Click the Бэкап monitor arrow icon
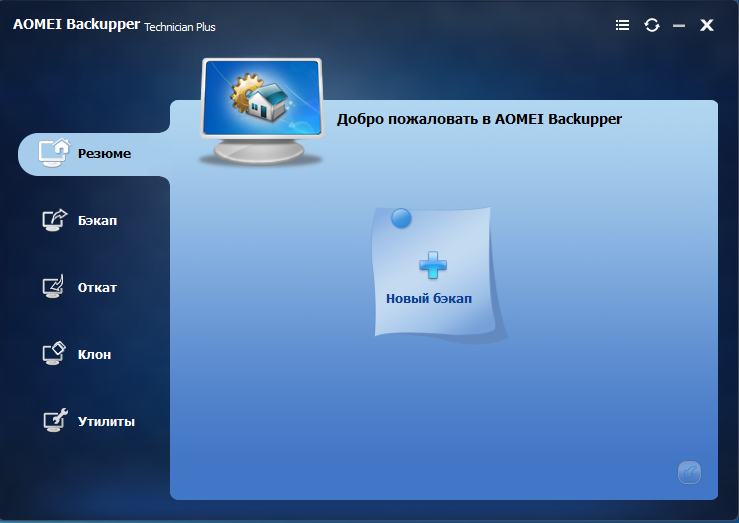The width and height of the screenshot is (739, 523). 55,220
